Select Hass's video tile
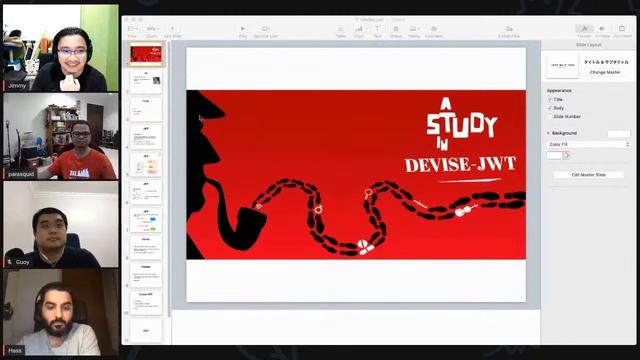This screenshot has width=640, height=360. pos(61,312)
